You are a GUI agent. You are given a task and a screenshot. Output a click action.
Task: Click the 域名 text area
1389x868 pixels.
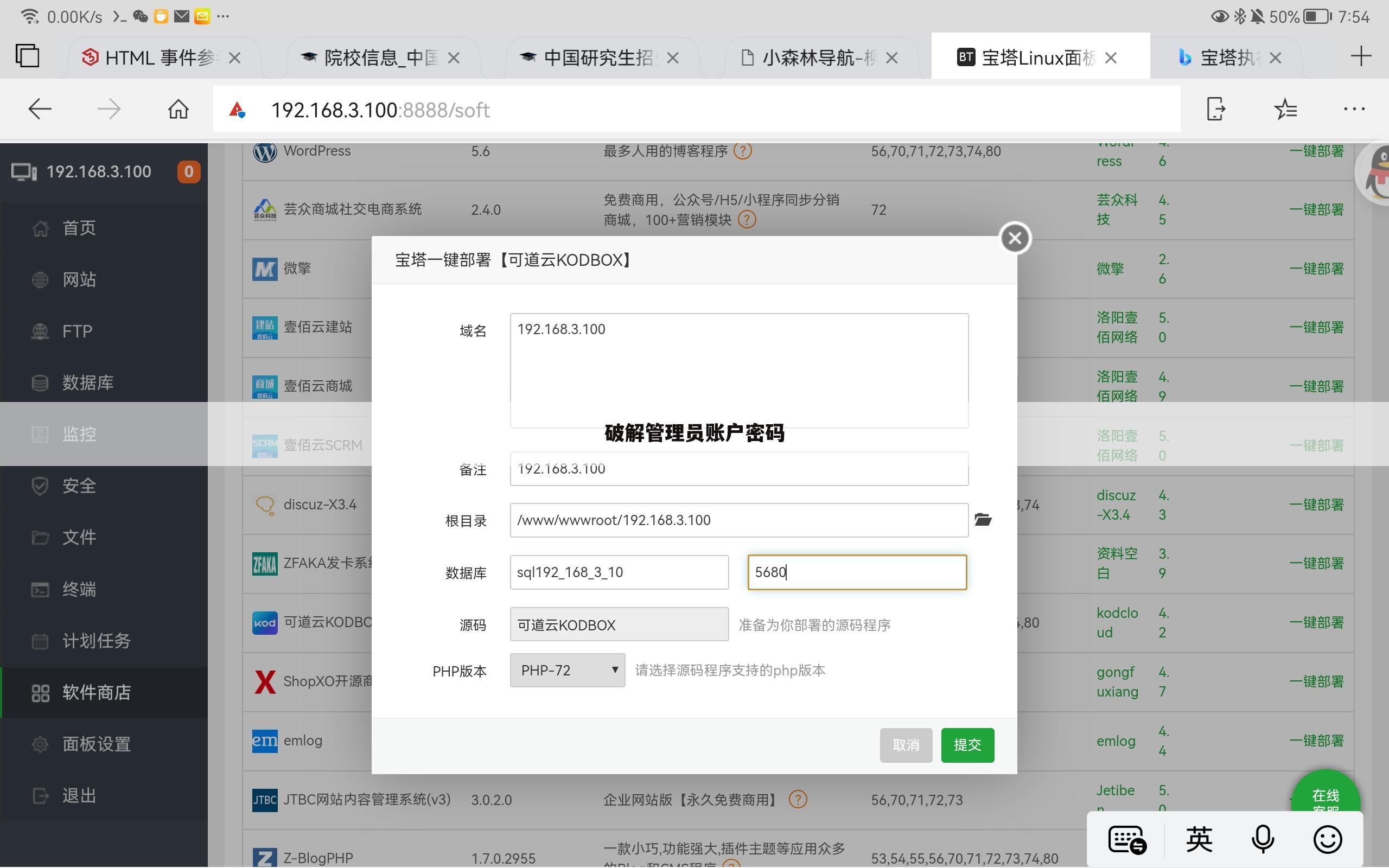[x=738, y=371]
